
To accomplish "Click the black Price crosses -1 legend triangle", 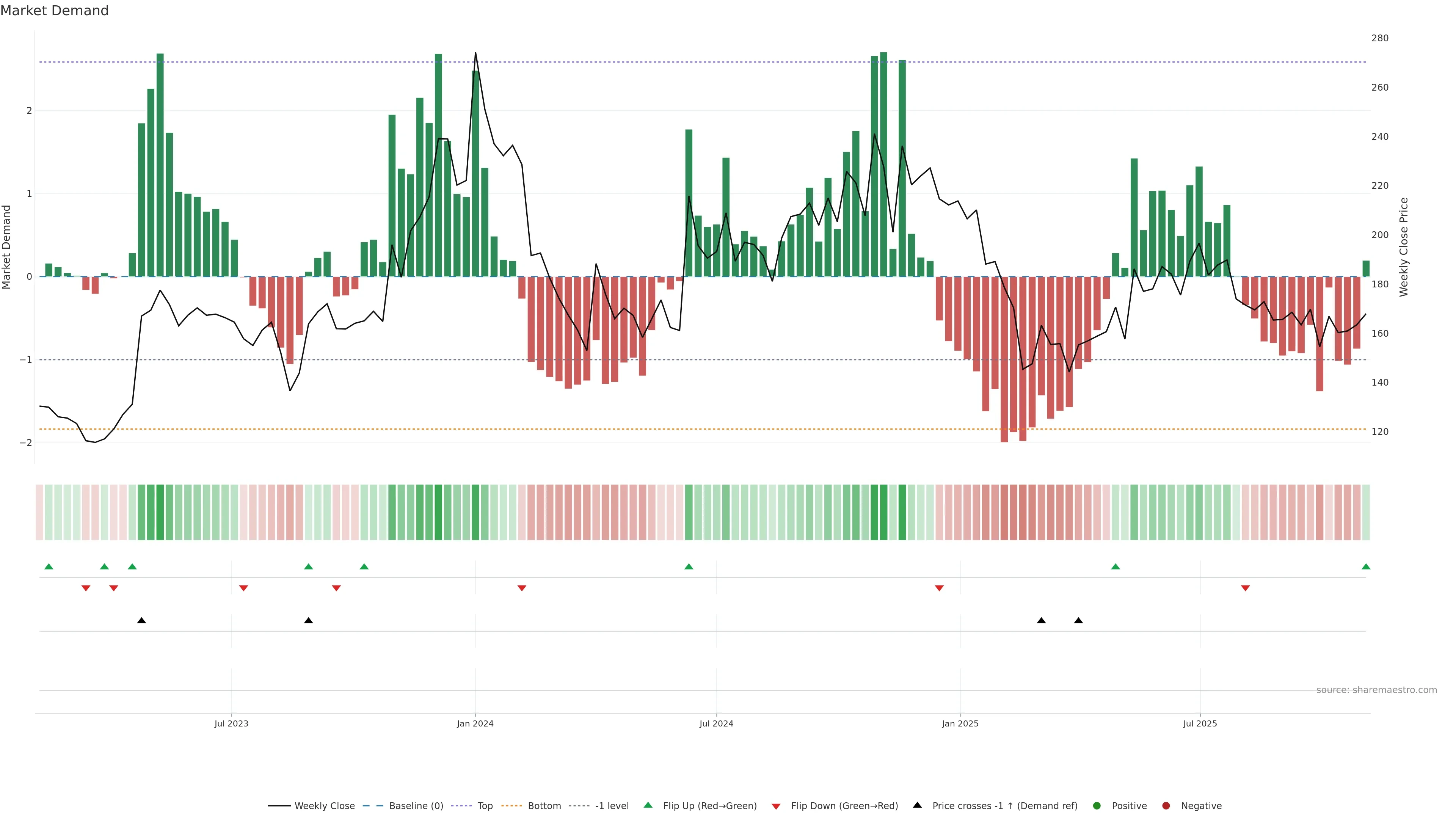I will [917, 805].
